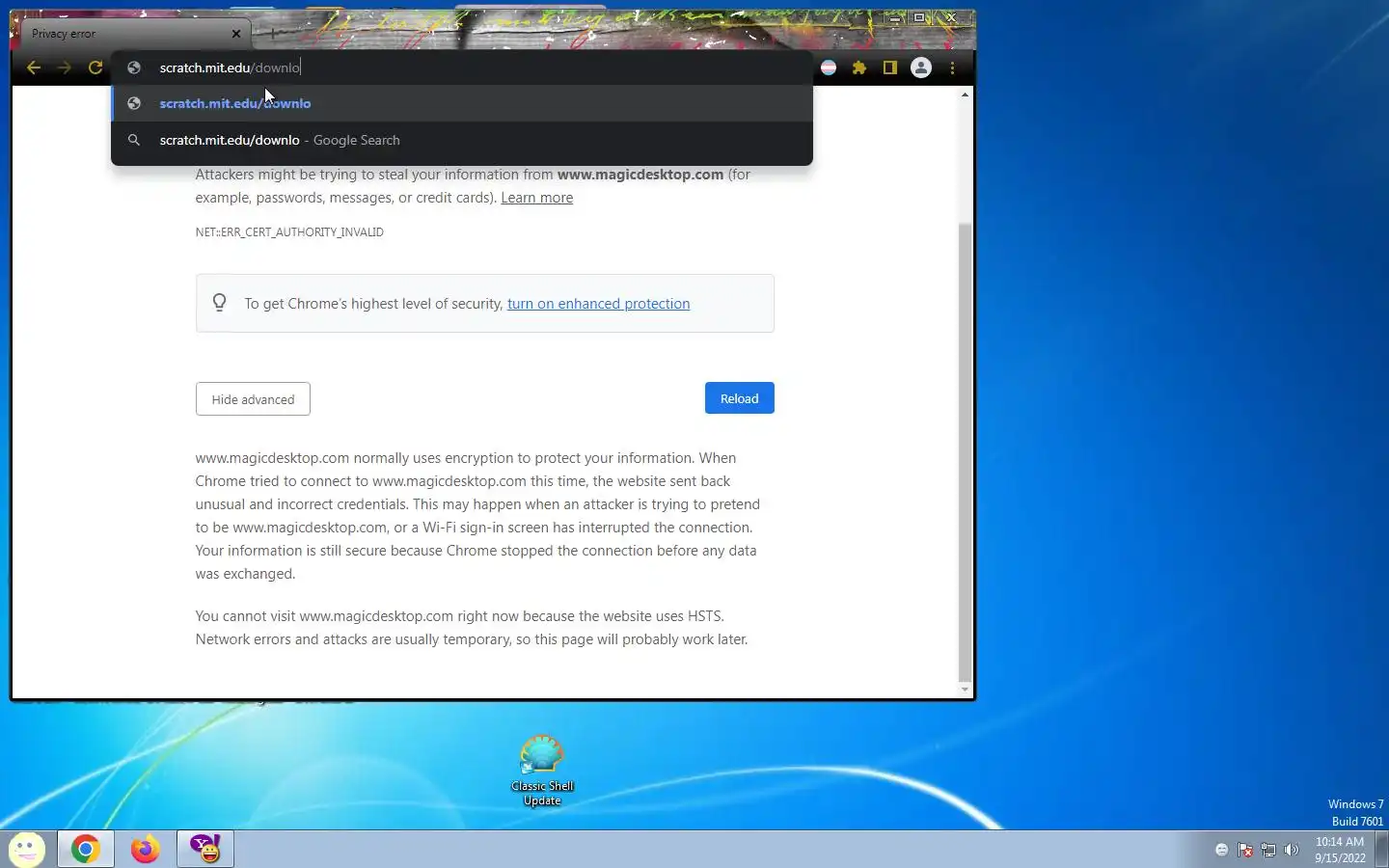This screenshot has height=868, width=1389.
Task: Close the Privacy error tab
Action: pos(236,34)
